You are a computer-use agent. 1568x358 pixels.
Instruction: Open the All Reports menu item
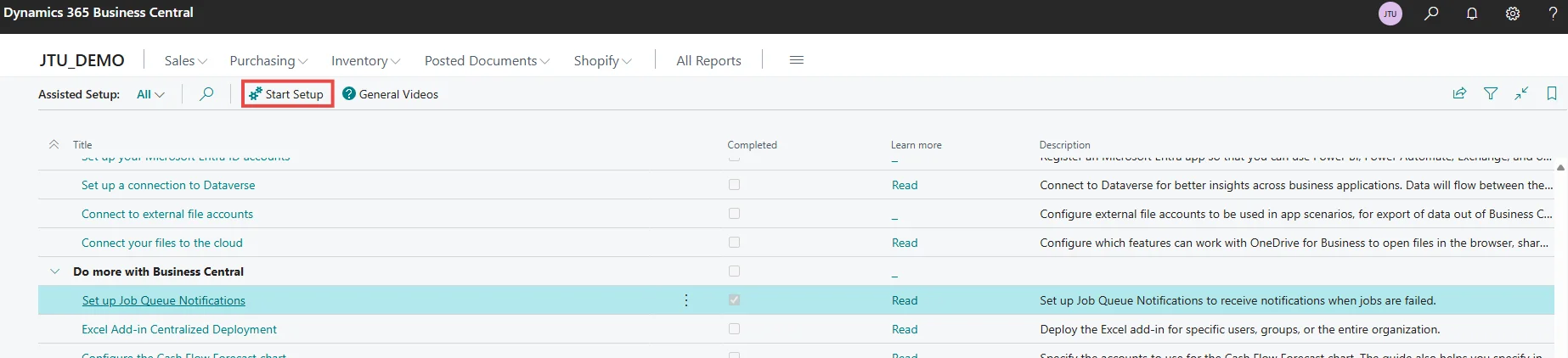pyautogui.click(x=708, y=61)
